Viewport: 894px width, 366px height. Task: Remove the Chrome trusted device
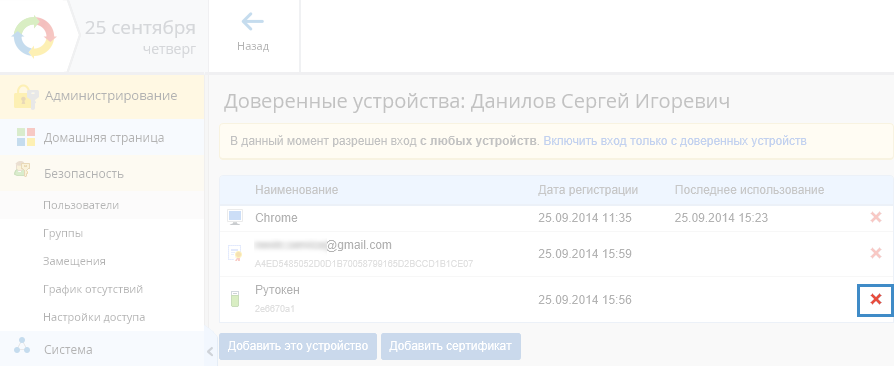pyautogui.click(x=876, y=217)
